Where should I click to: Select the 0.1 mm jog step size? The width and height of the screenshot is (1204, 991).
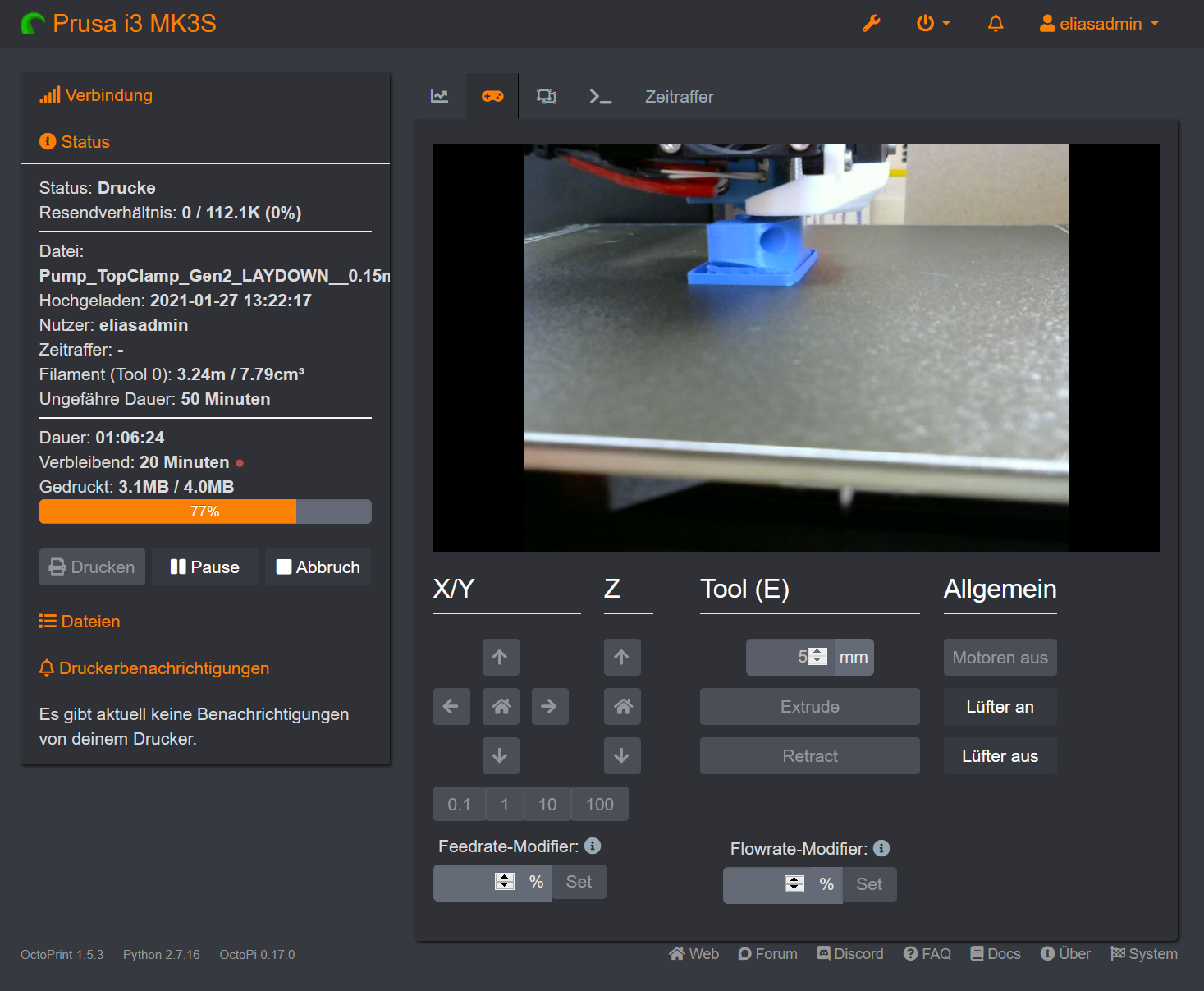(x=459, y=805)
